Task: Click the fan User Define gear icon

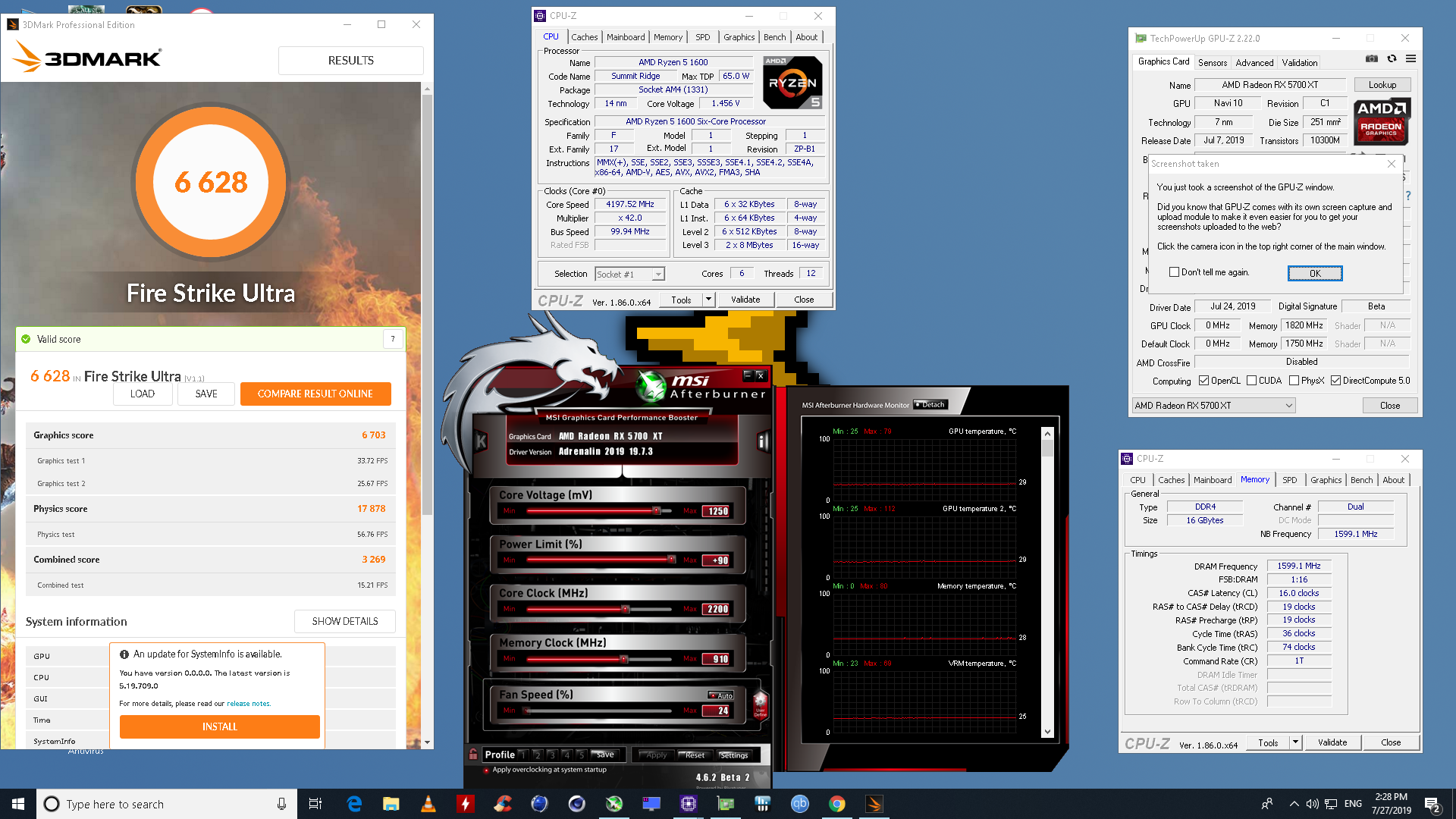Action: (760, 704)
